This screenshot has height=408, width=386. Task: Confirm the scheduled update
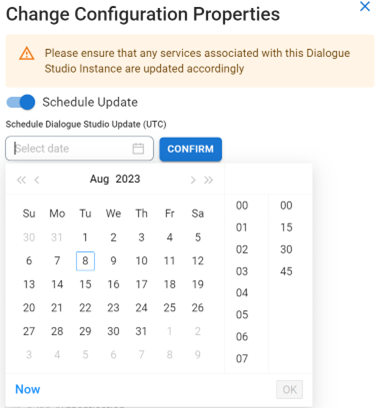tap(190, 149)
